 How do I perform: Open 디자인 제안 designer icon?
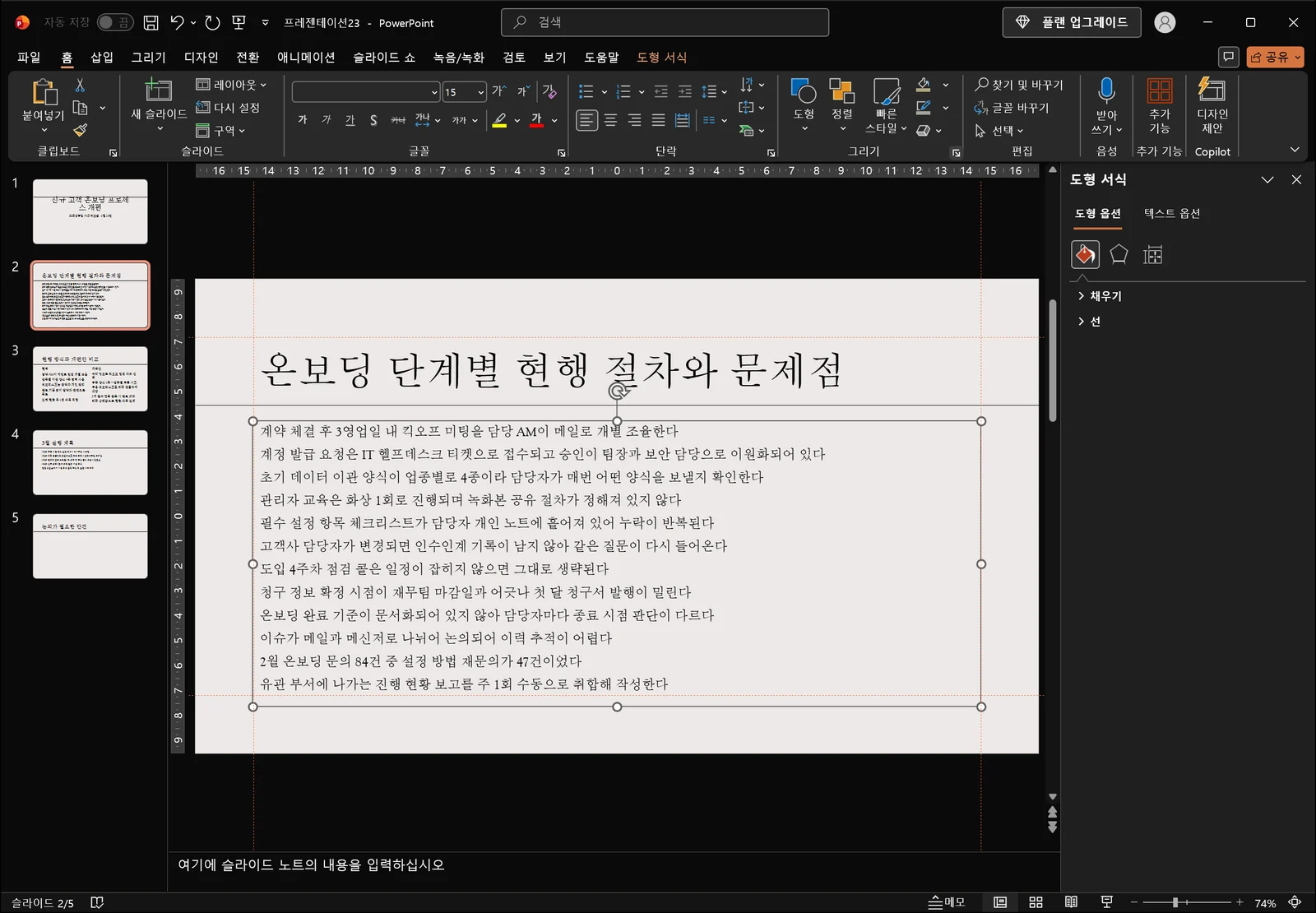(x=1212, y=89)
